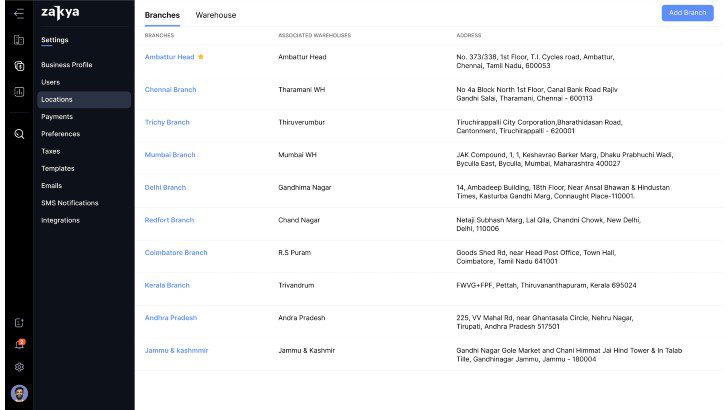Click the Add Branch button

688,13
